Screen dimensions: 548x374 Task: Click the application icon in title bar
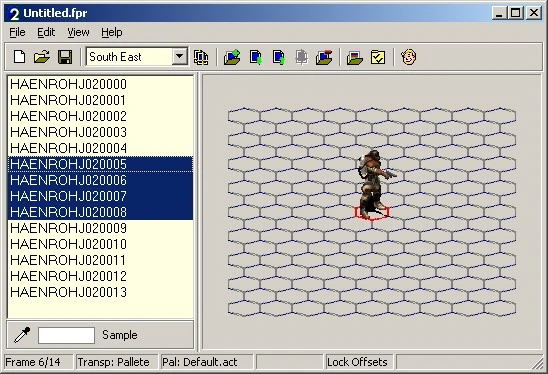point(14,14)
